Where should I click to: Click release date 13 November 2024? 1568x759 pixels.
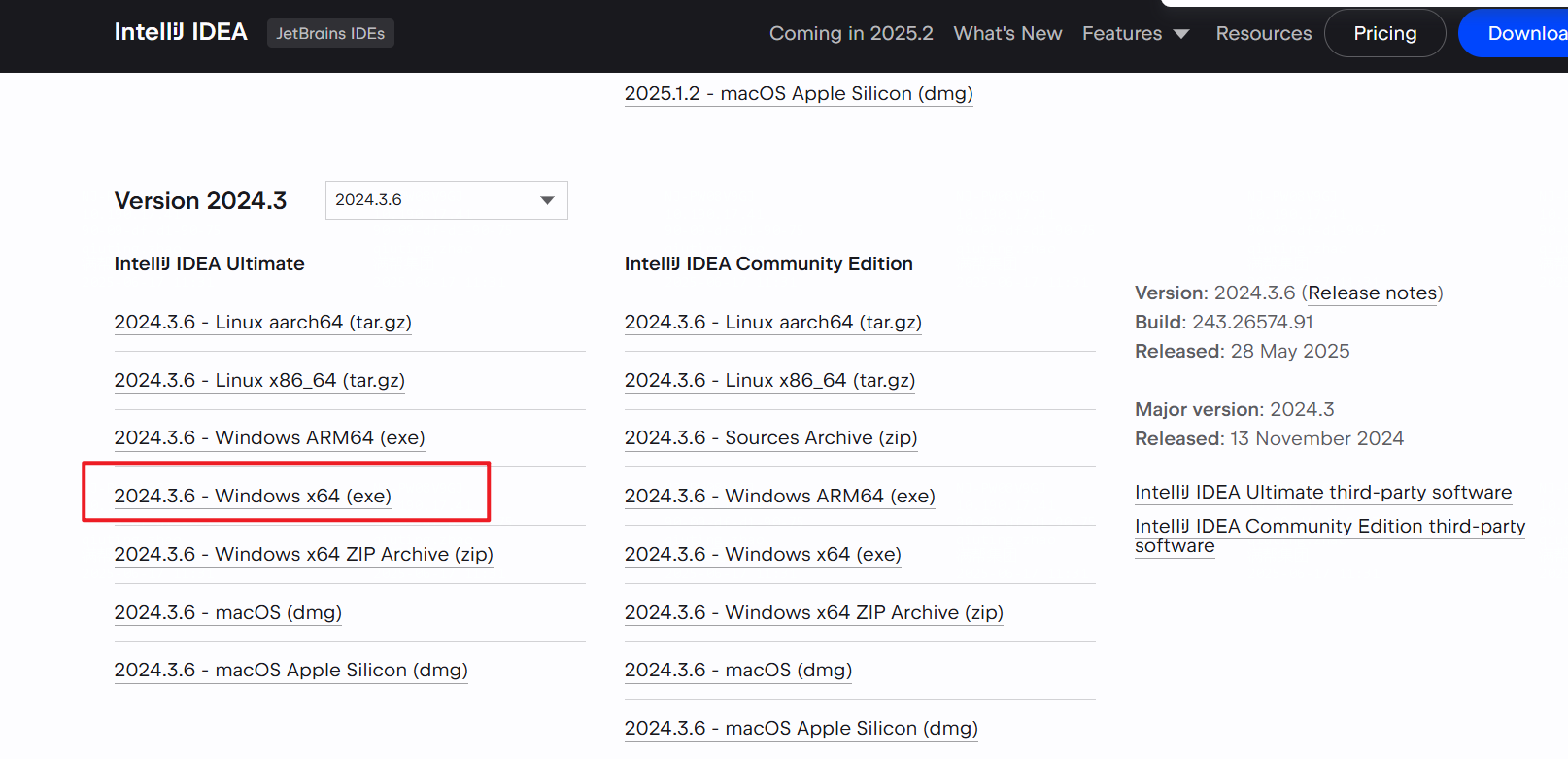(1316, 438)
